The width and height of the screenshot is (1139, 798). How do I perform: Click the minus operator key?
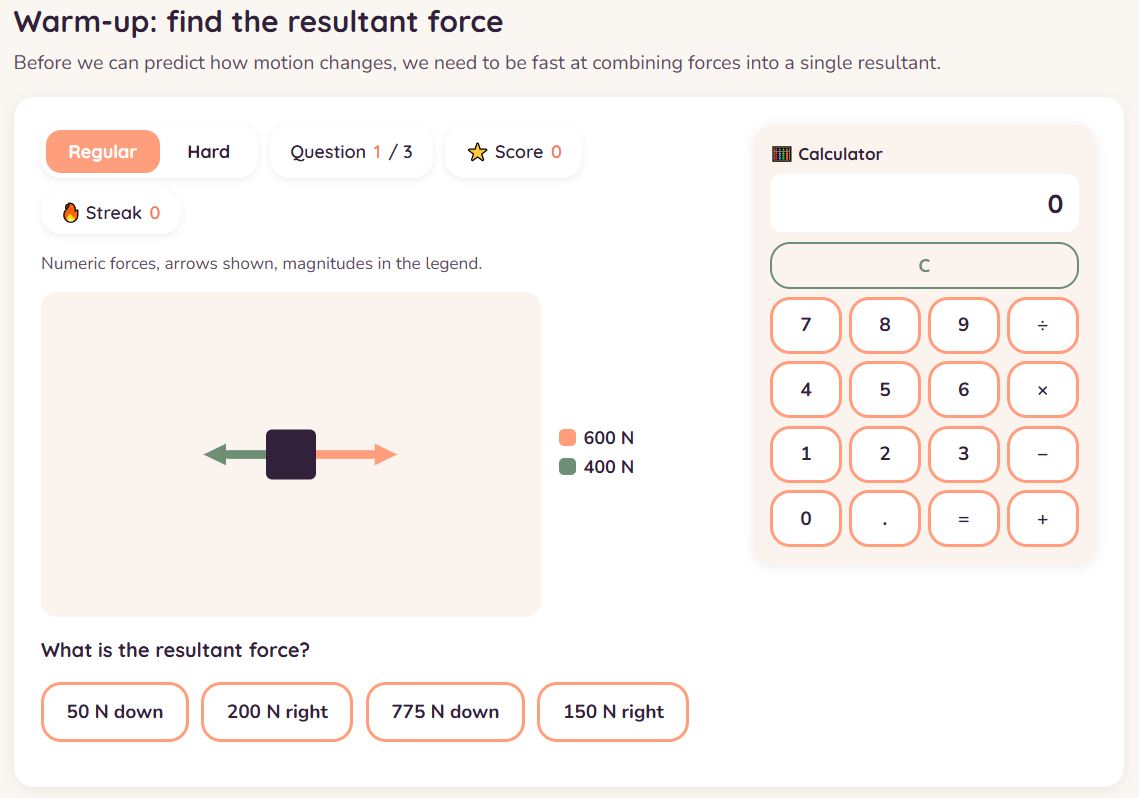point(1042,455)
